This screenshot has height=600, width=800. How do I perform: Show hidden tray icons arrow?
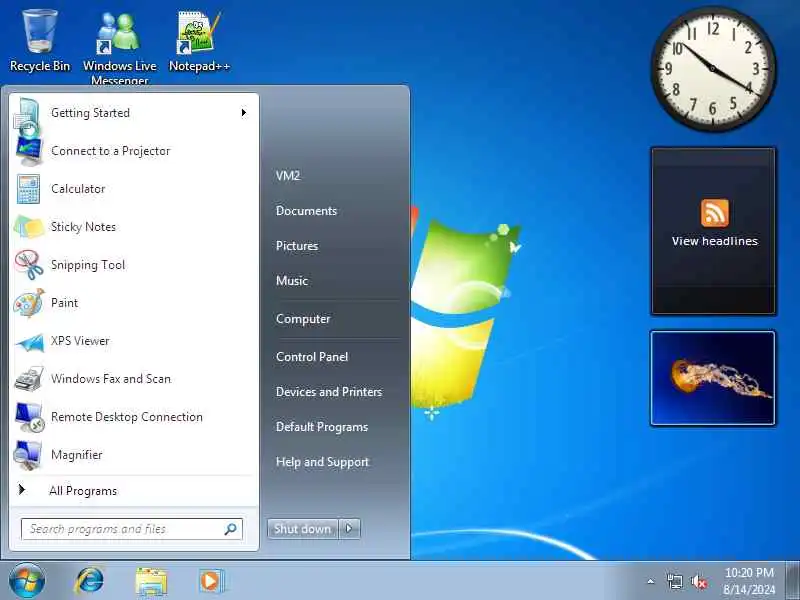pos(651,581)
